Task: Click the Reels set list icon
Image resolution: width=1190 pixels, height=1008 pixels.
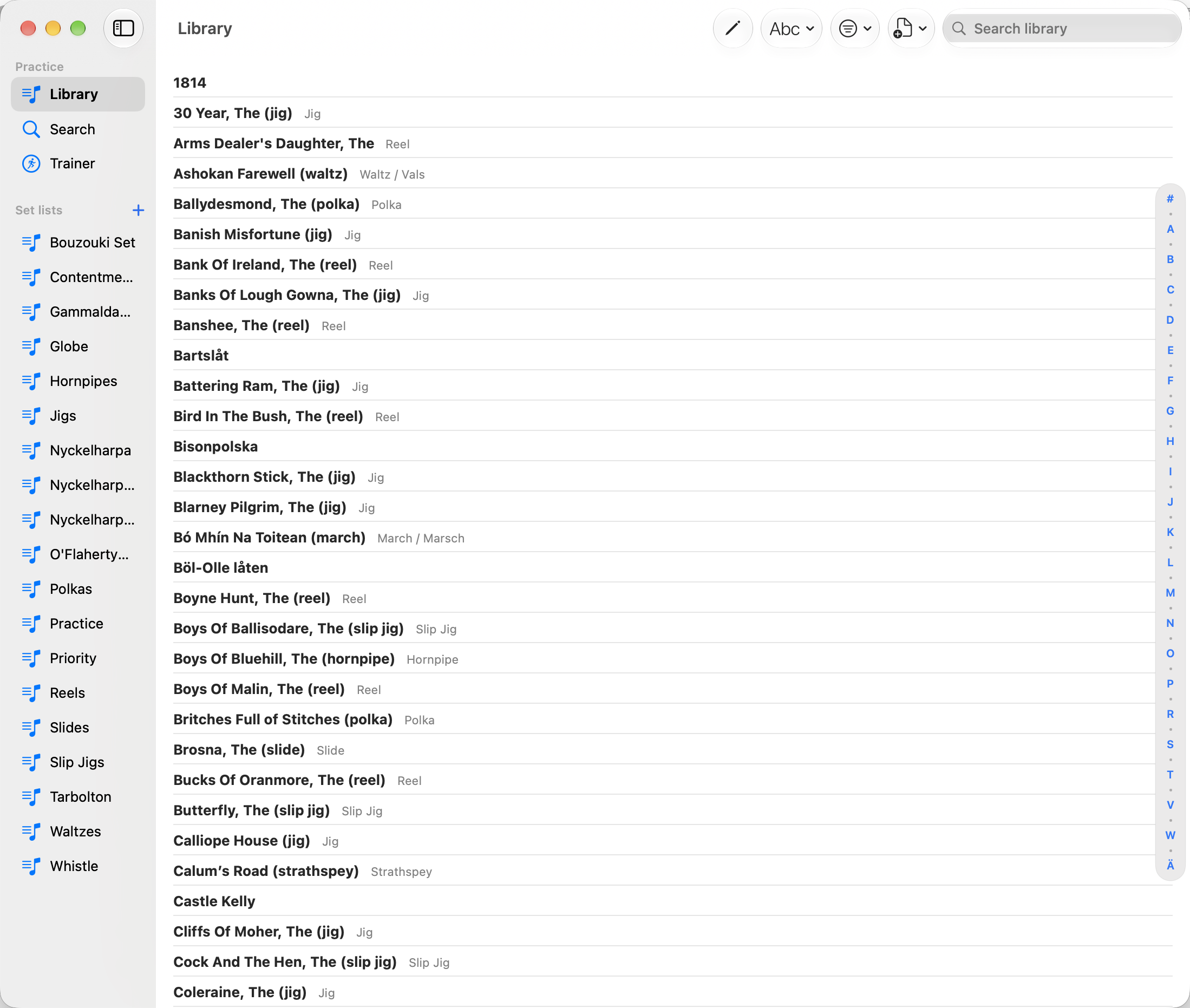Action: [31, 692]
